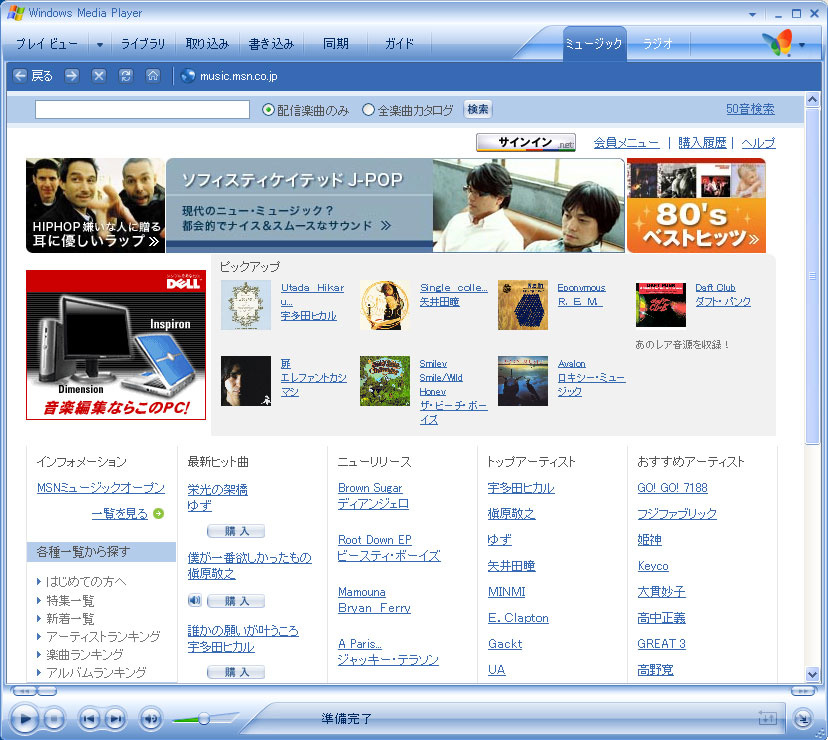828x740 pixels.
Task: Switch to the ライブラリ tab
Action: point(143,43)
